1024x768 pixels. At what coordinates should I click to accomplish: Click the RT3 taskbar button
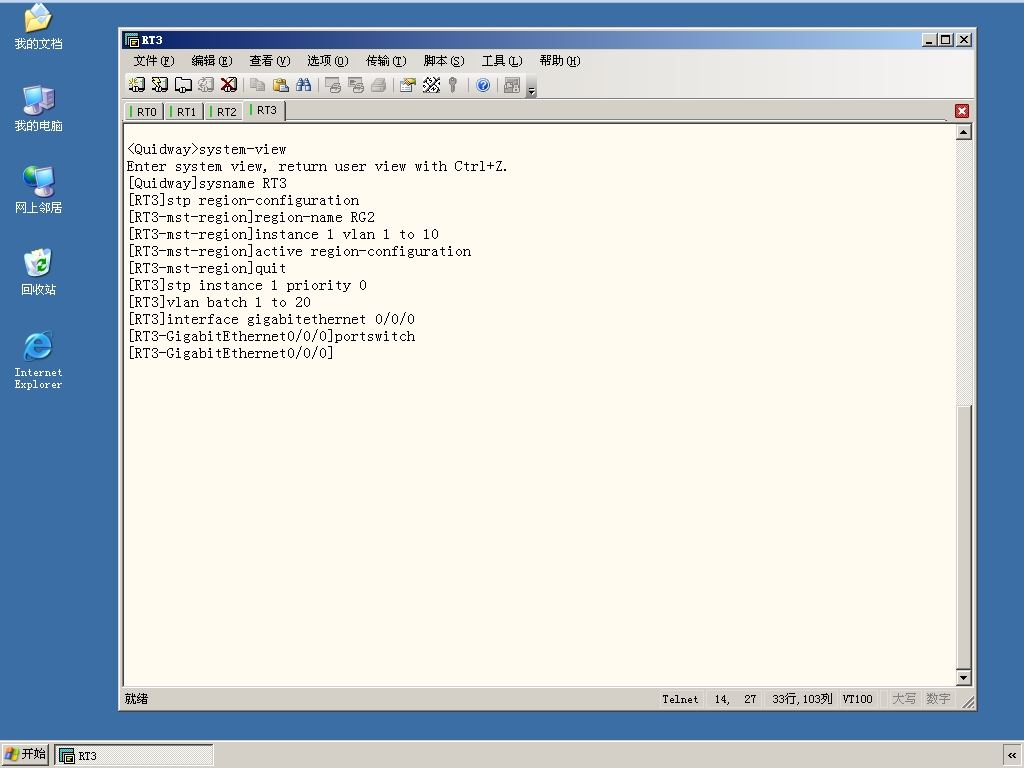134,756
